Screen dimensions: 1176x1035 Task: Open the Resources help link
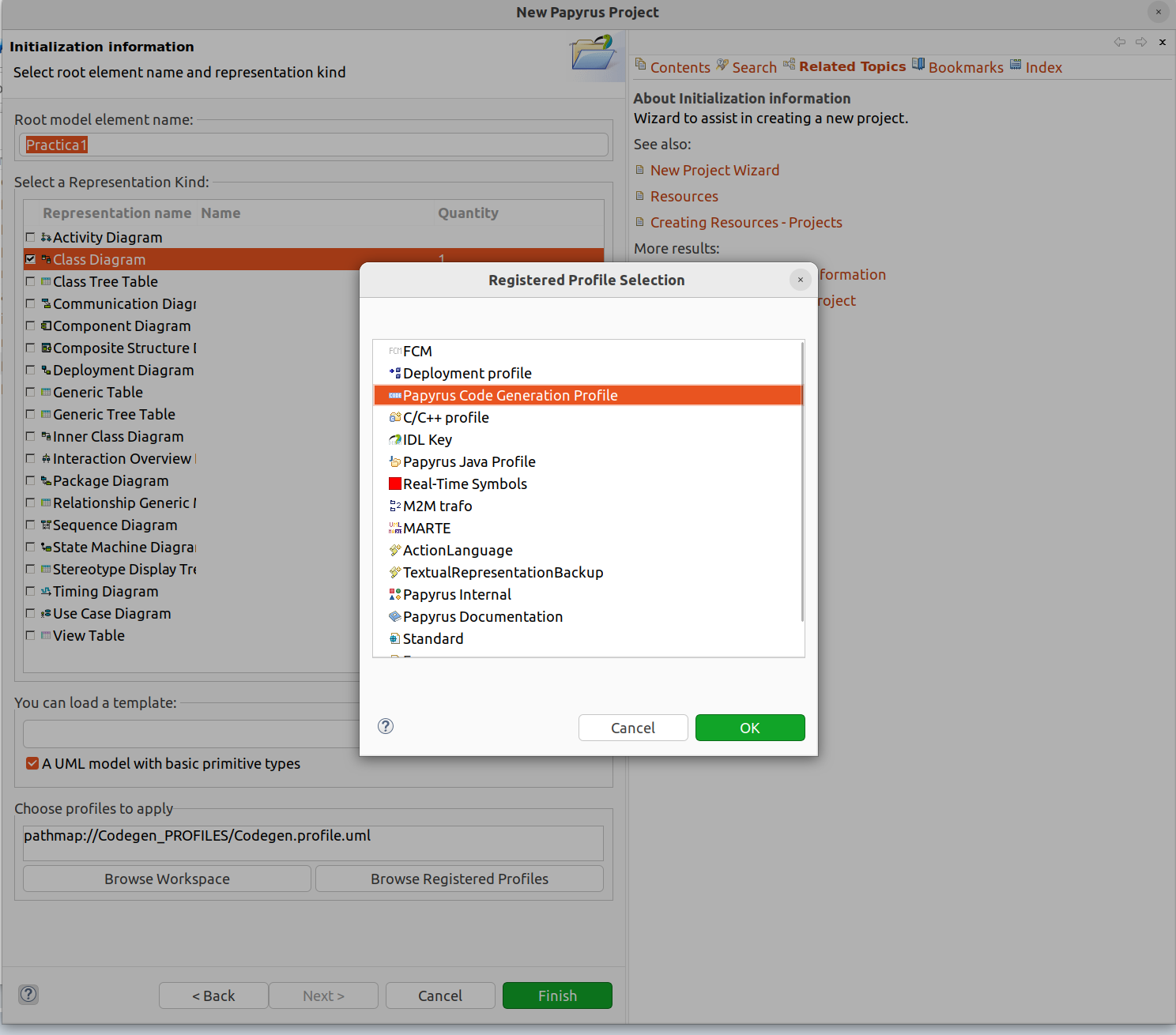pyautogui.click(x=684, y=196)
